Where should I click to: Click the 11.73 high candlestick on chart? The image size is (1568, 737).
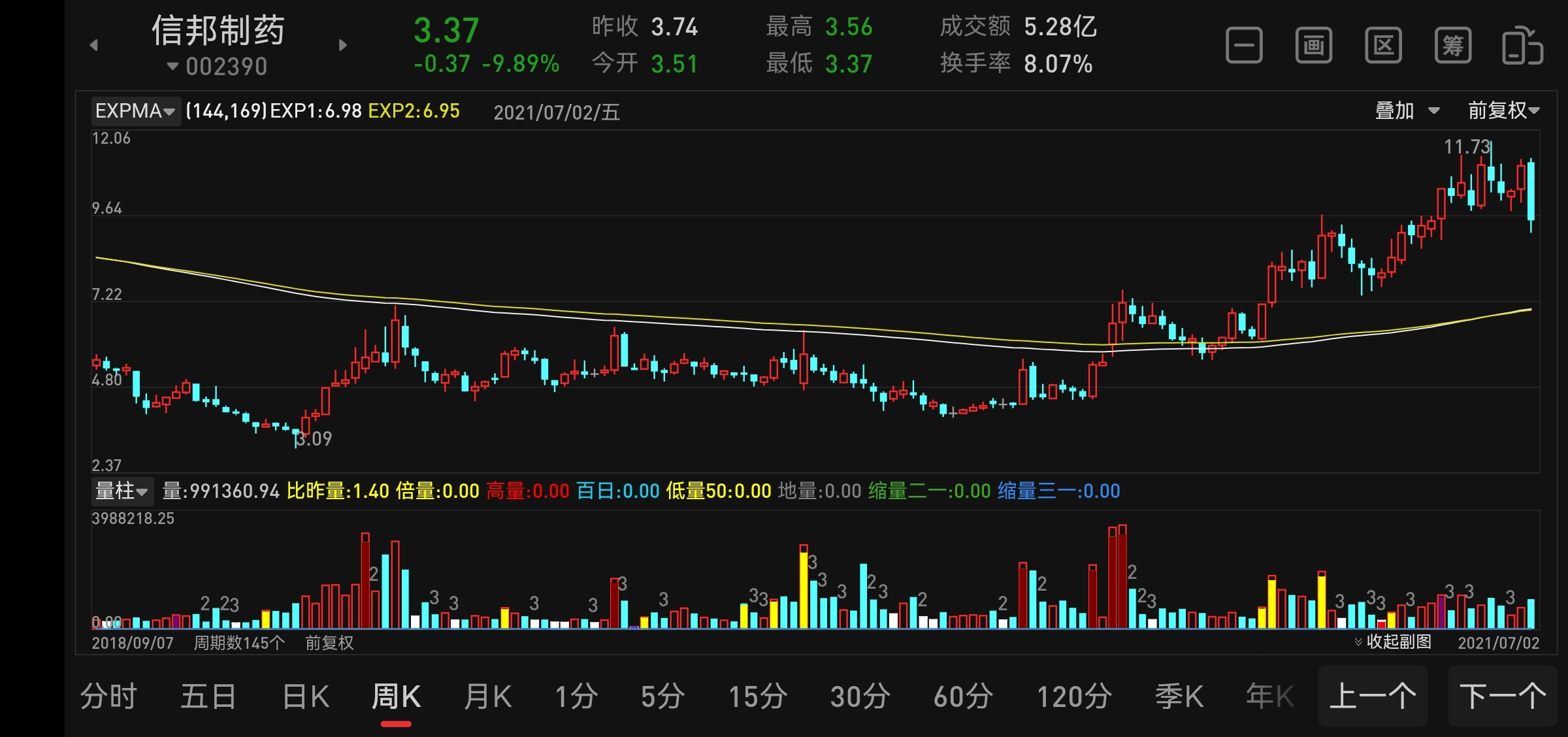pos(1491,173)
